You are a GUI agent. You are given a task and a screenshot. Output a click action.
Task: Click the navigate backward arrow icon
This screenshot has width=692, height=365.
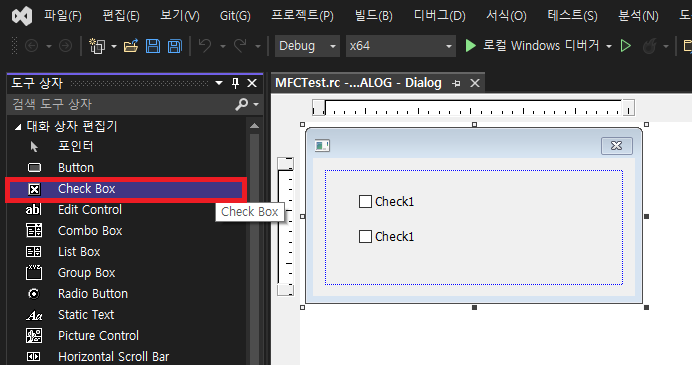31,45
